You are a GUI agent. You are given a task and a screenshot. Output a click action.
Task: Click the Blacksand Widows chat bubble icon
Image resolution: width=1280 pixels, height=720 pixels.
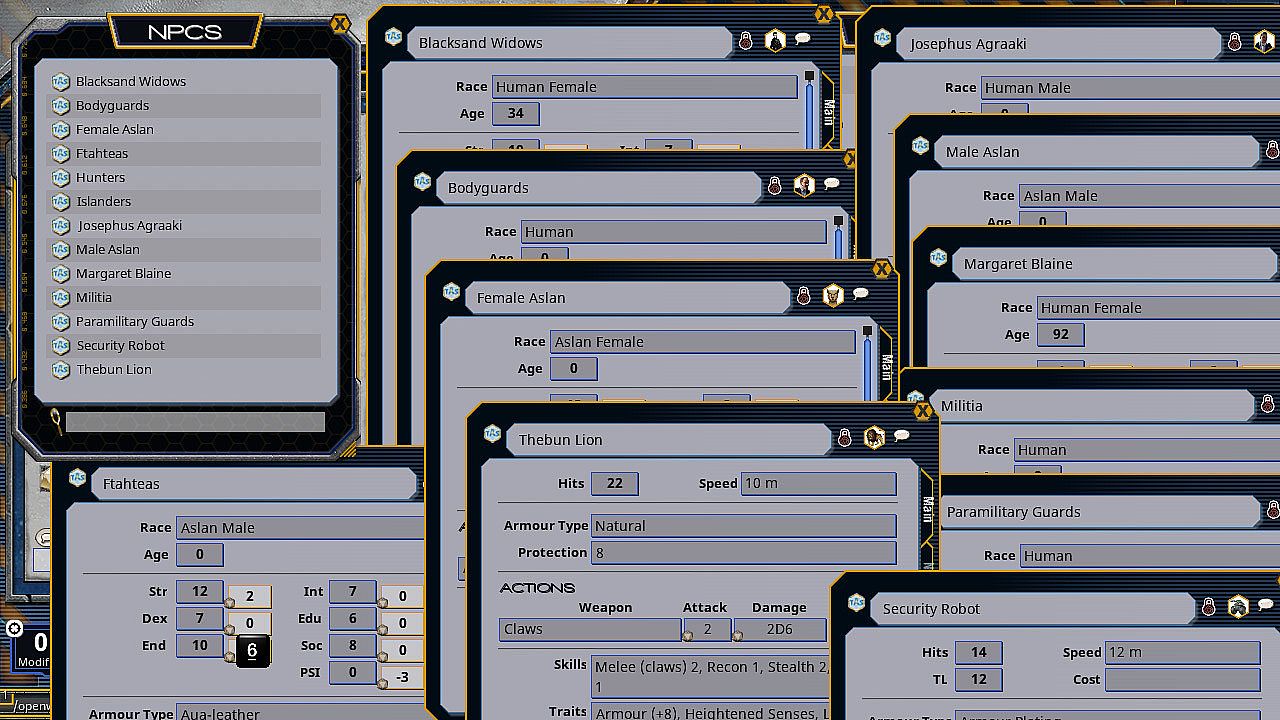tap(802, 40)
